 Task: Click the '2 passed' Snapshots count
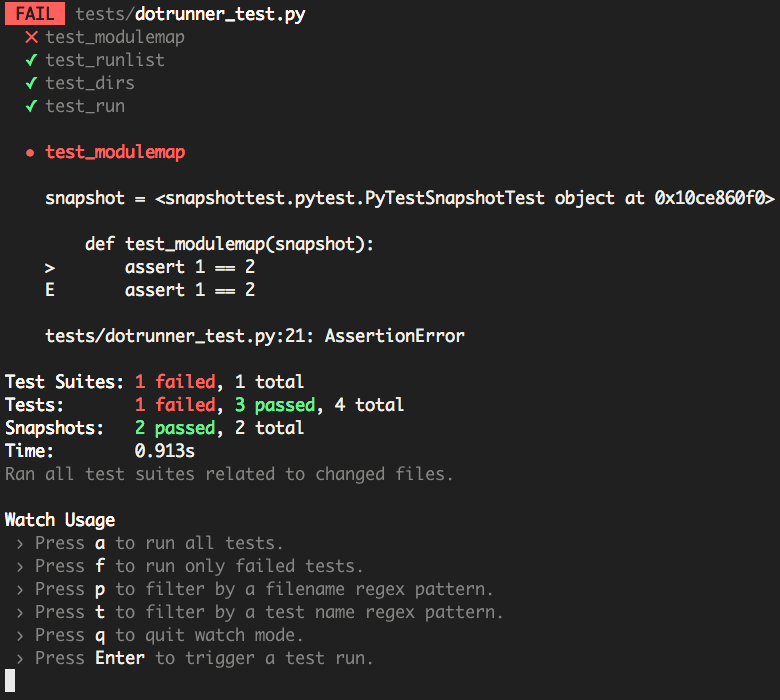coord(175,428)
